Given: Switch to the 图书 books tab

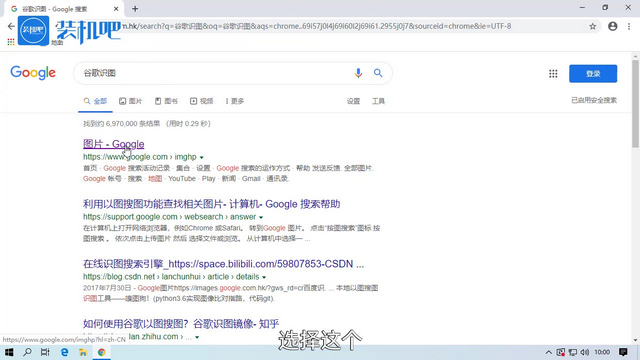Looking at the screenshot, I should [x=166, y=101].
